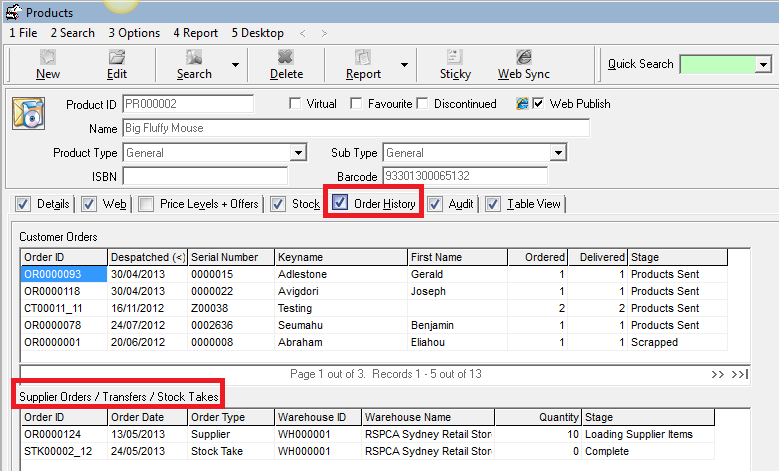The height and width of the screenshot is (471, 779).
Task: Toggle the Web tab checkbox
Action: click(x=88, y=204)
